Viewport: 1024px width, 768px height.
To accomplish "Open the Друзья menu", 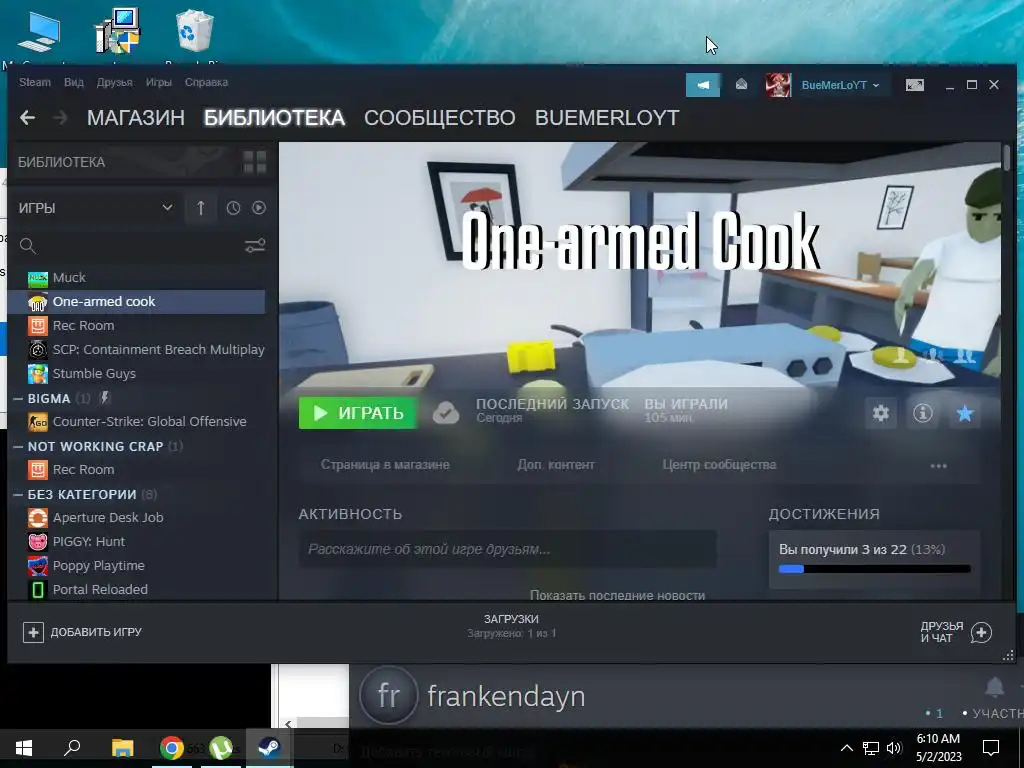I will point(114,82).
